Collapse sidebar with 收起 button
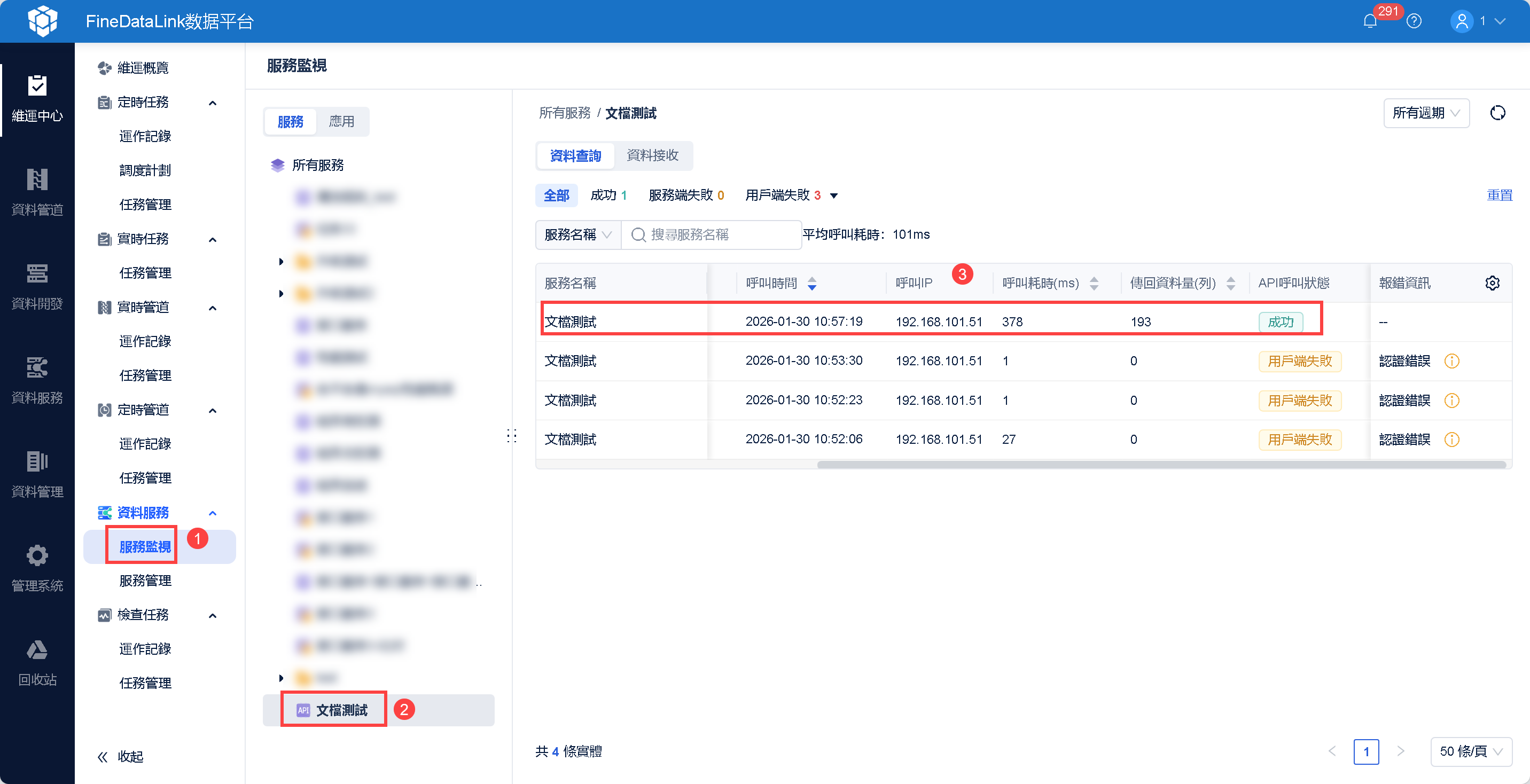Screen dimensions: 1530x784 pyautogui.click(x=120, y=757)
